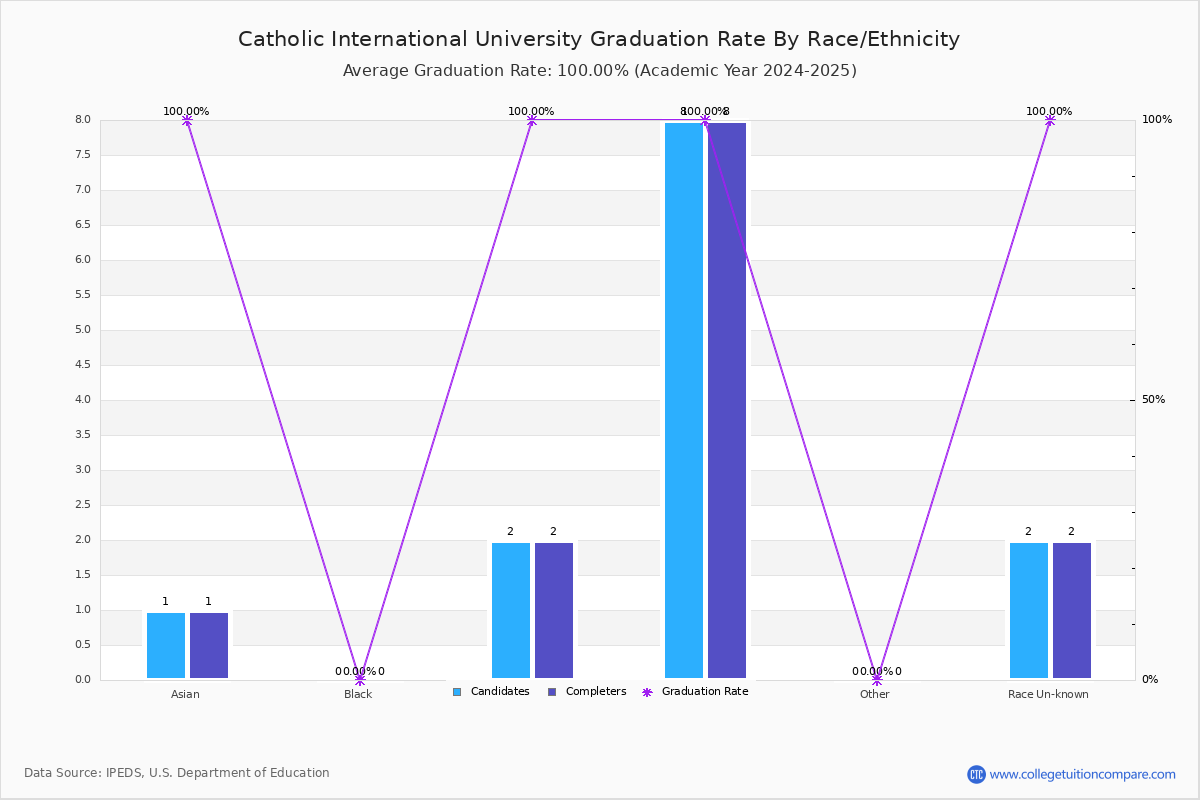Toggle the Candidates legend label
The width and height of the screenshot is (1200, 800).
(x=500, y=692)
